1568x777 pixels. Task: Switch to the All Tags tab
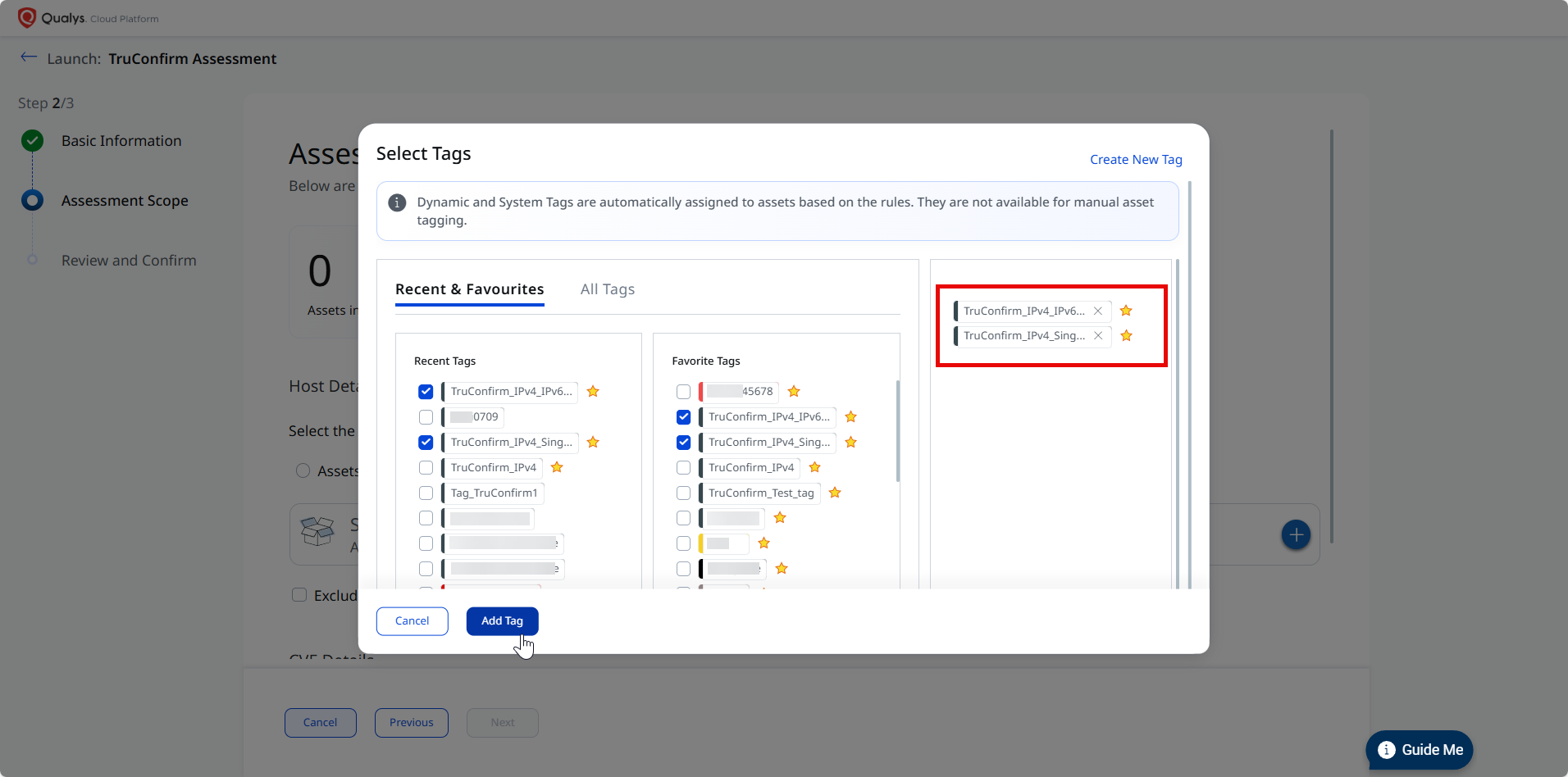(x=607, y=289)
